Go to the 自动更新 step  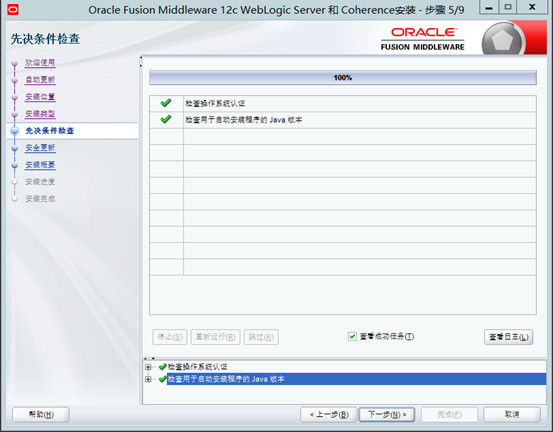(x=40, y=80)
